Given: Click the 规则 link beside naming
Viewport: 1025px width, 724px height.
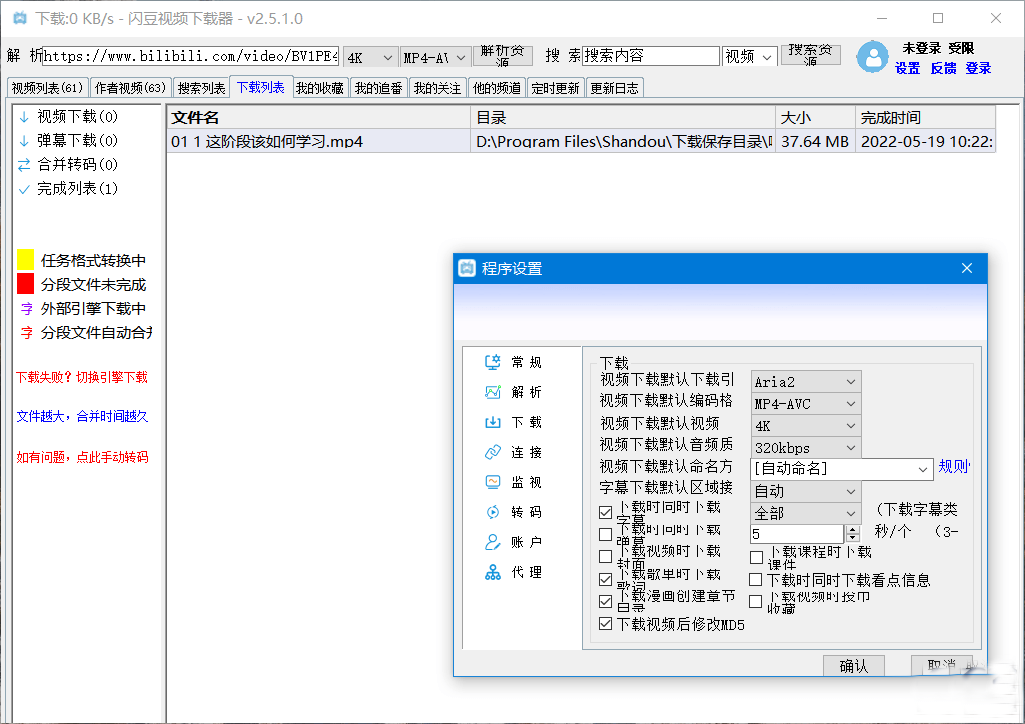Looking at the screenshot, I should click(953, 467).
